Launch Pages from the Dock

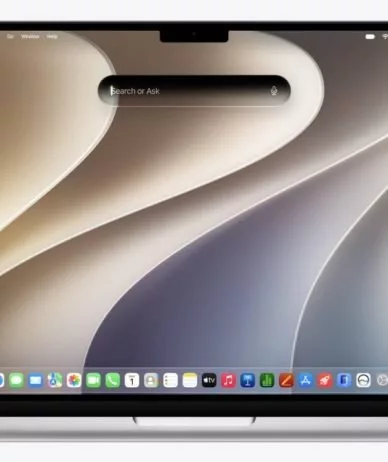(x=286, y=380)
